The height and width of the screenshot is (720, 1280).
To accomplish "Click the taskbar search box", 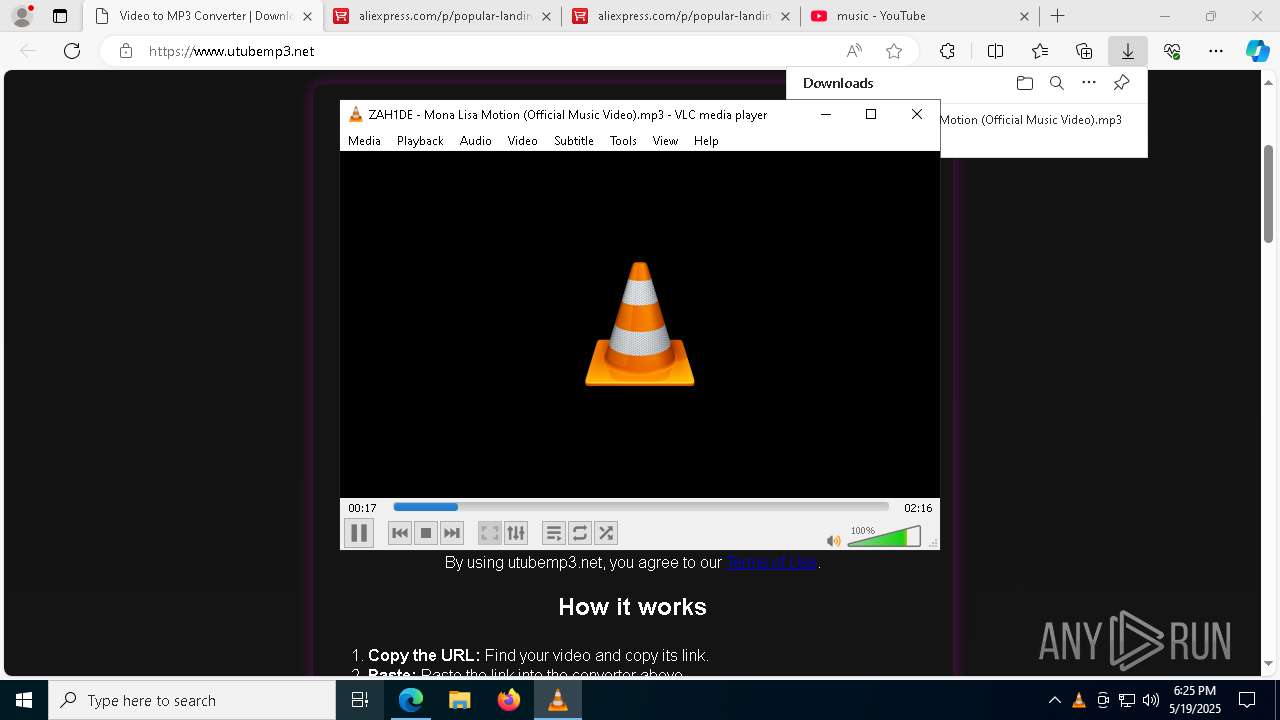I will click(x=192, y=700).
